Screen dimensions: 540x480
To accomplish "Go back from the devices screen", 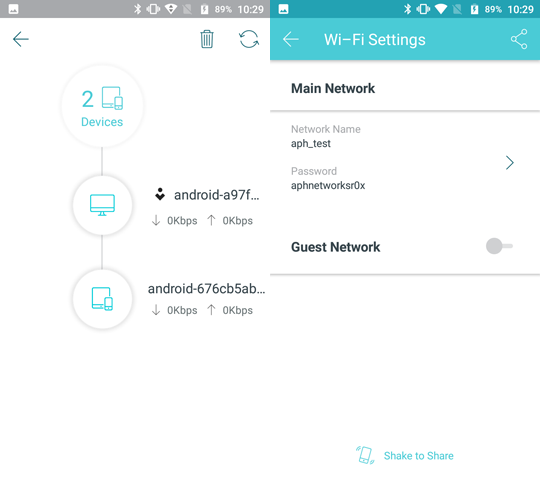I will (21, 39).
